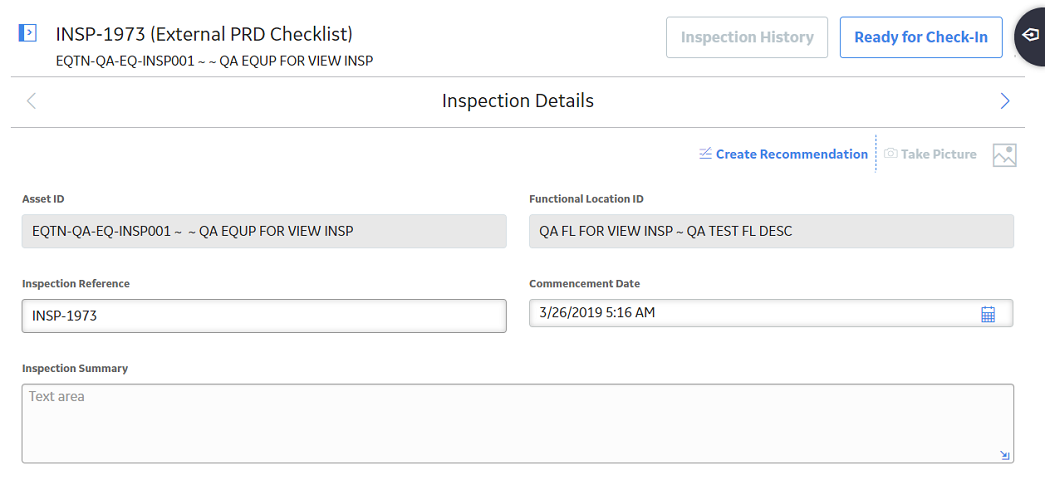Image resolution: width=1045 pixels, height=480 pixels.
Task: Click the Functional Location ID field
Action: [x=771, y=231]
